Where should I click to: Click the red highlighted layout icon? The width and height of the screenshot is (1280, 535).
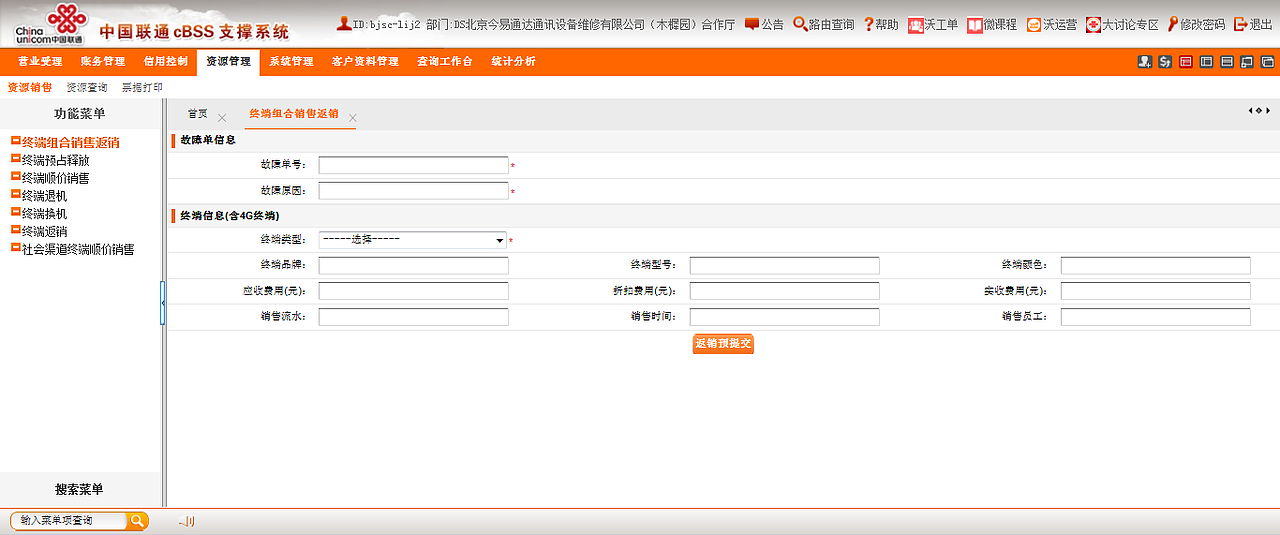[x=1186, y=62]
